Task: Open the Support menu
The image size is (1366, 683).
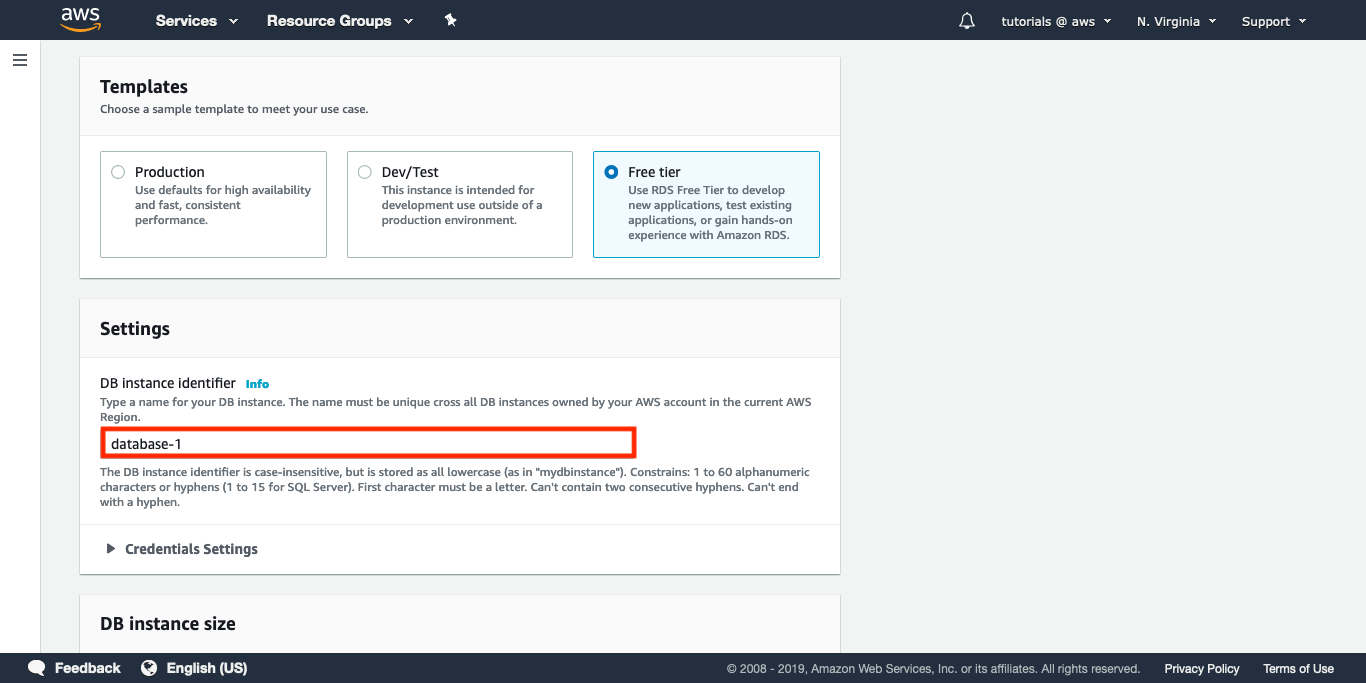Action: coord(1273,21)
